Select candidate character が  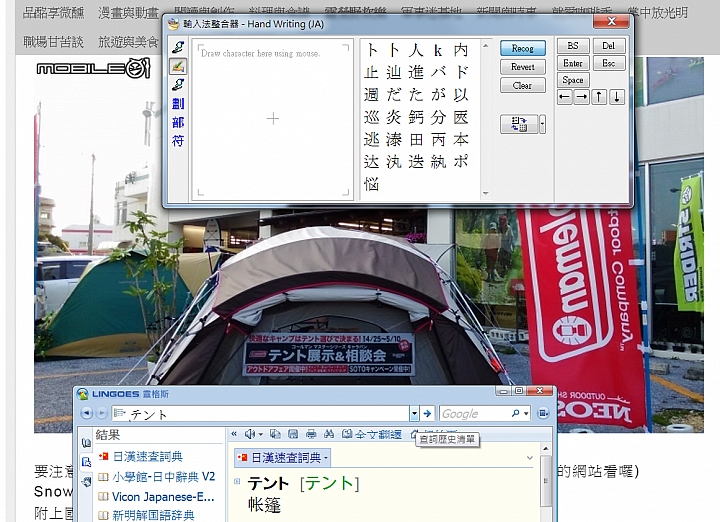(438, 95)
